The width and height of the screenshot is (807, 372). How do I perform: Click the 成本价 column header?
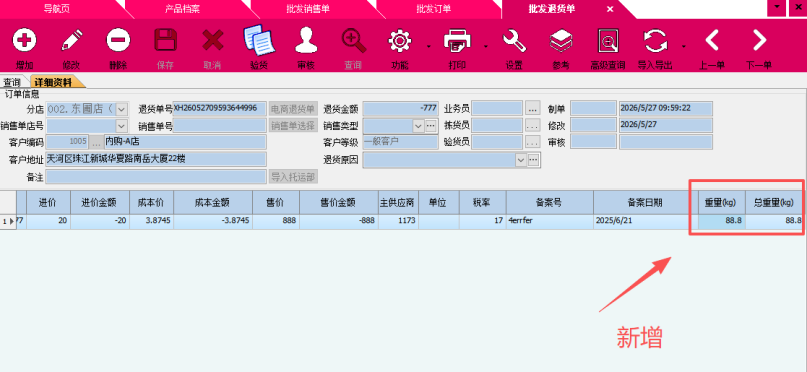(x=151, y=203)
